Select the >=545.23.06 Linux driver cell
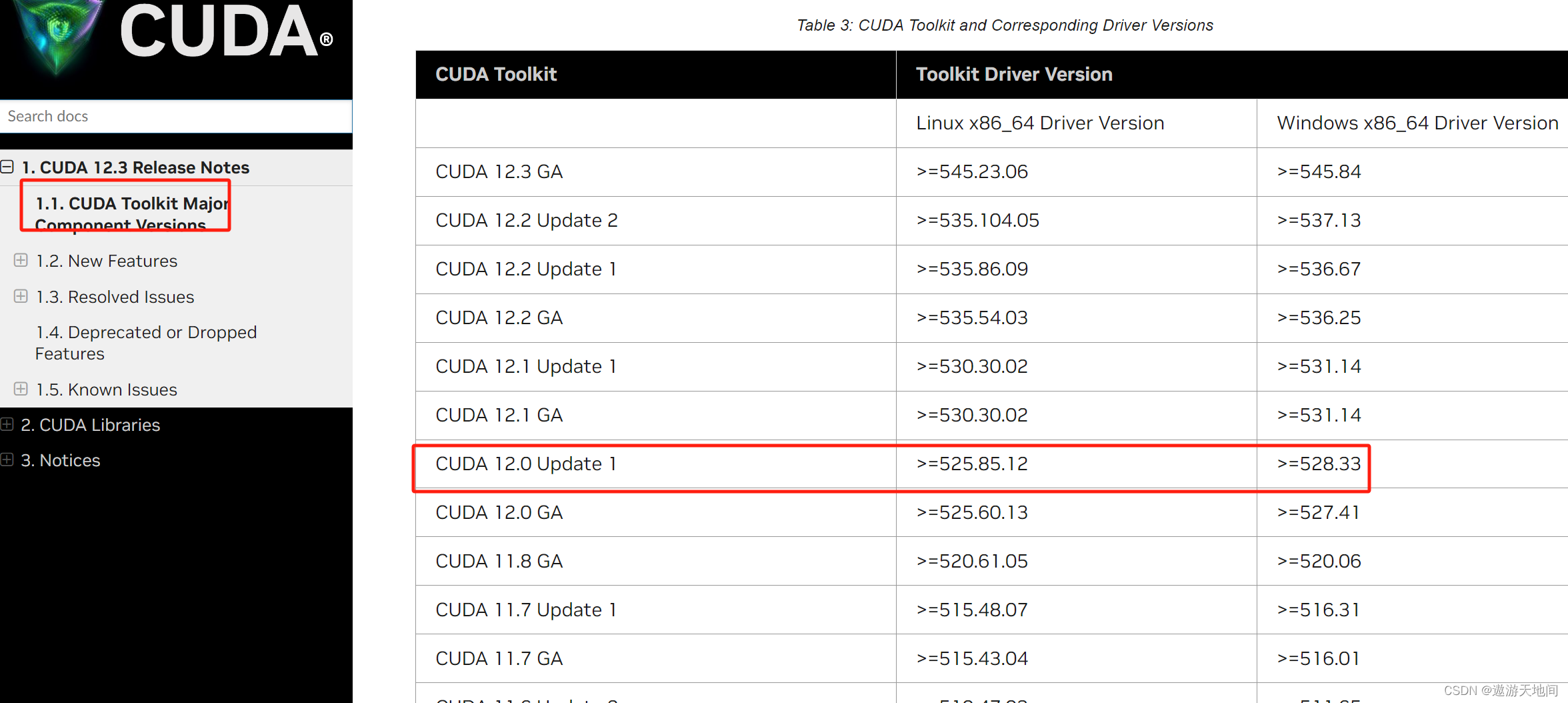This screenshot has width=1568, height=703. [1077, 172]
